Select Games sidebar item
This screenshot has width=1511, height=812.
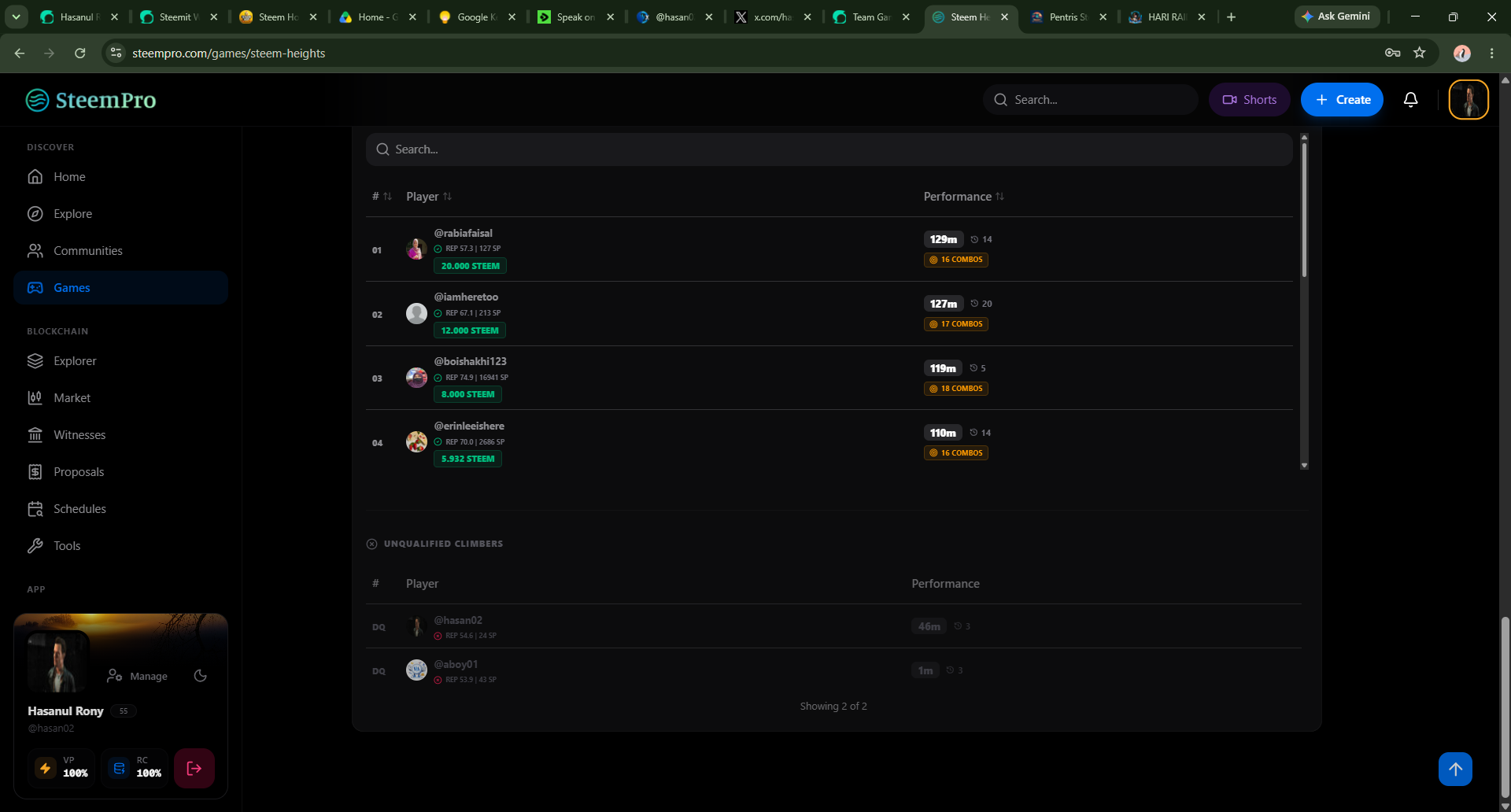click(120, 288)
